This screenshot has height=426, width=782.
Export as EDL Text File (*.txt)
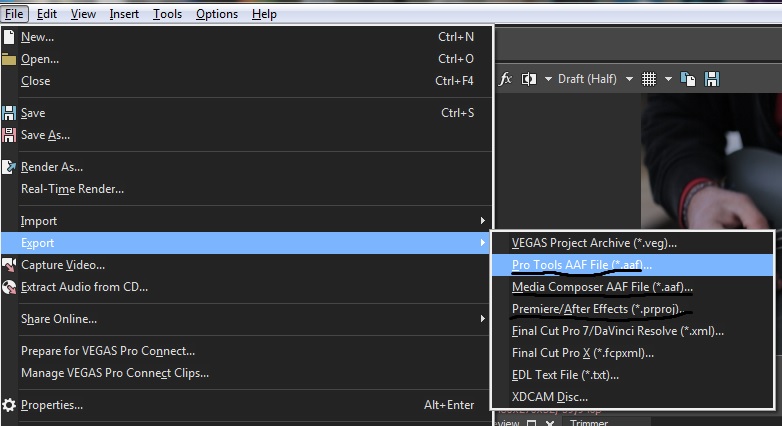click(x=632, y=375)
